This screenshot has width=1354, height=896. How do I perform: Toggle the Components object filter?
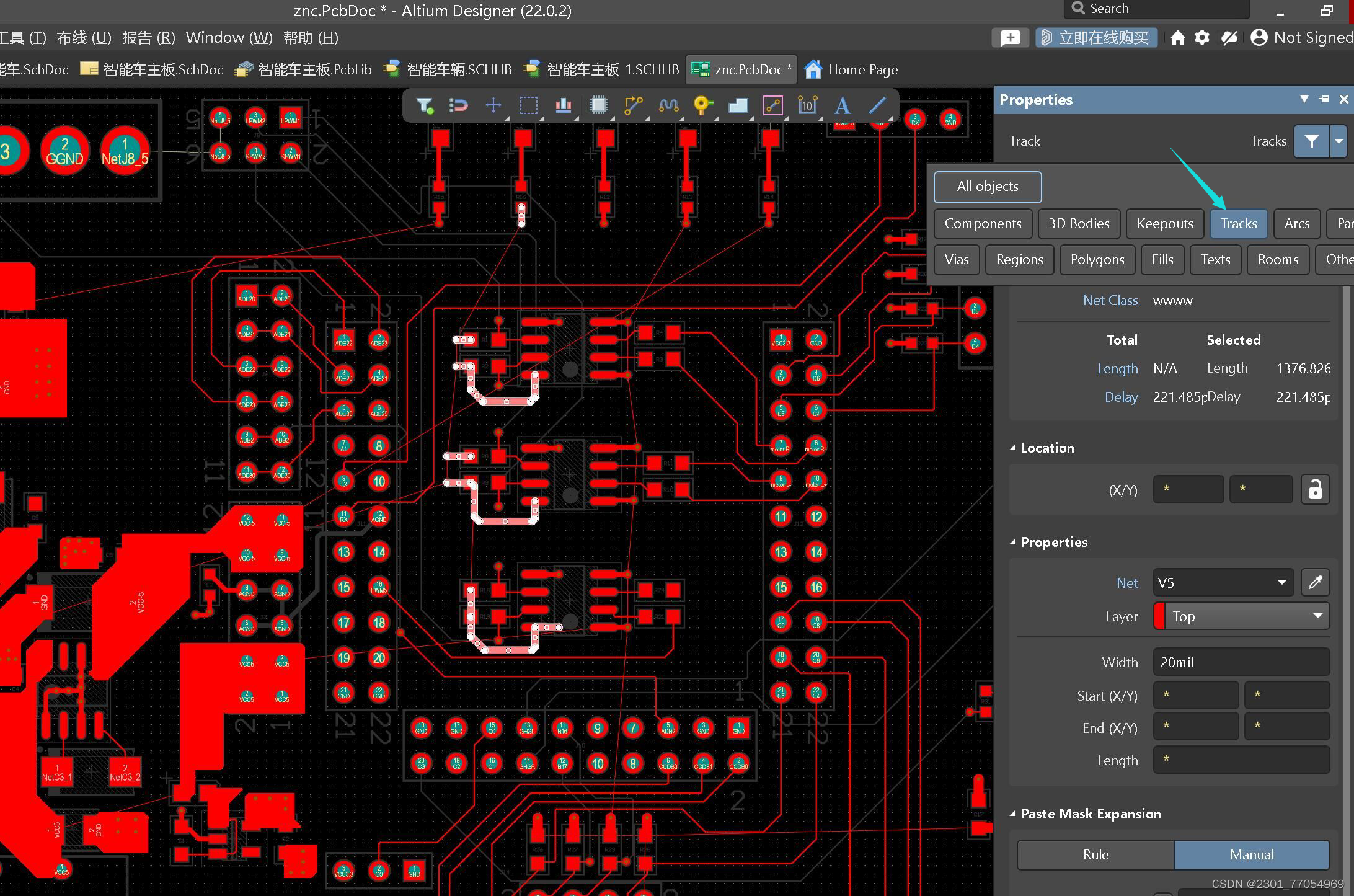(983, 224)
